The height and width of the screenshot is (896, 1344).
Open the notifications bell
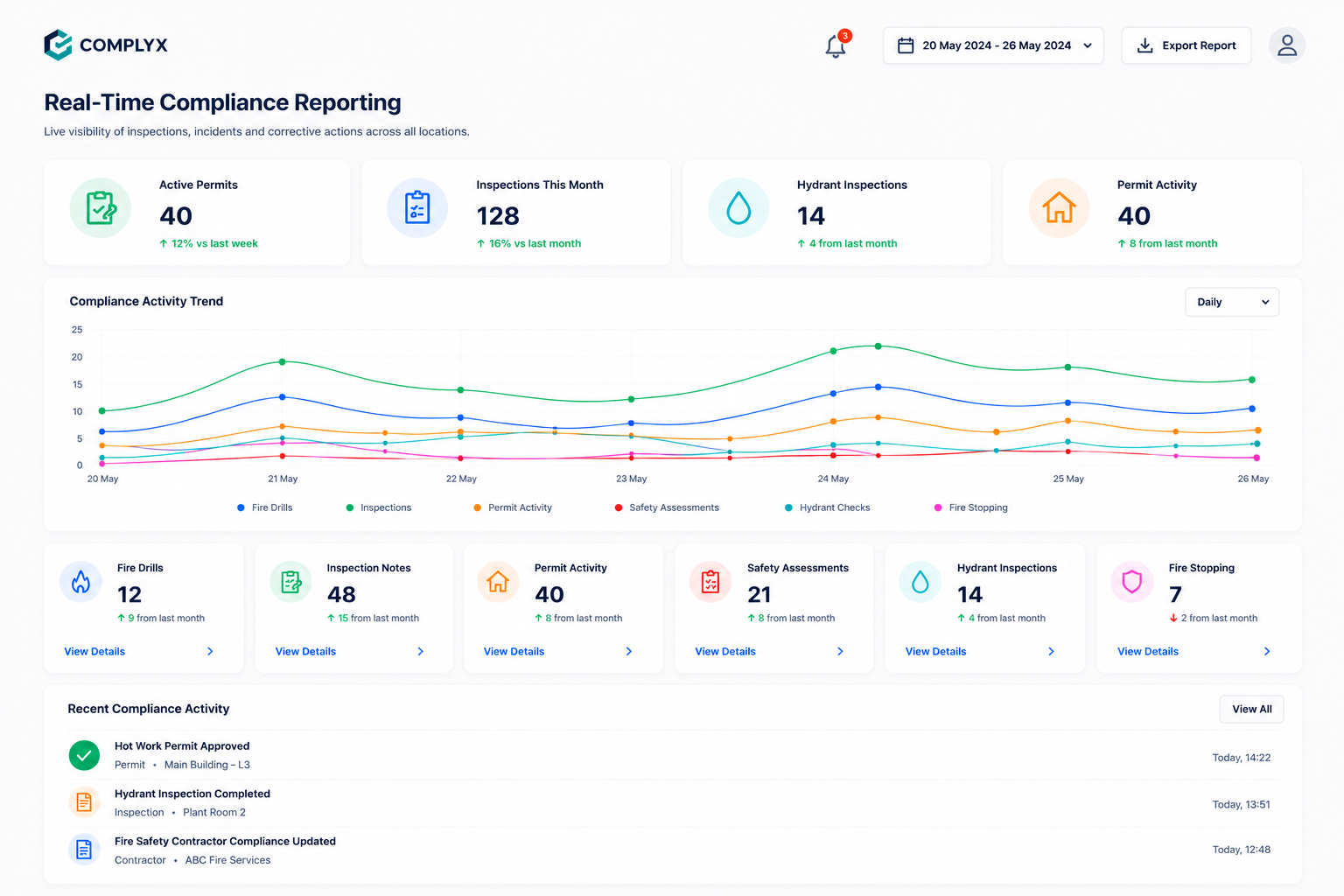[836, 45]
